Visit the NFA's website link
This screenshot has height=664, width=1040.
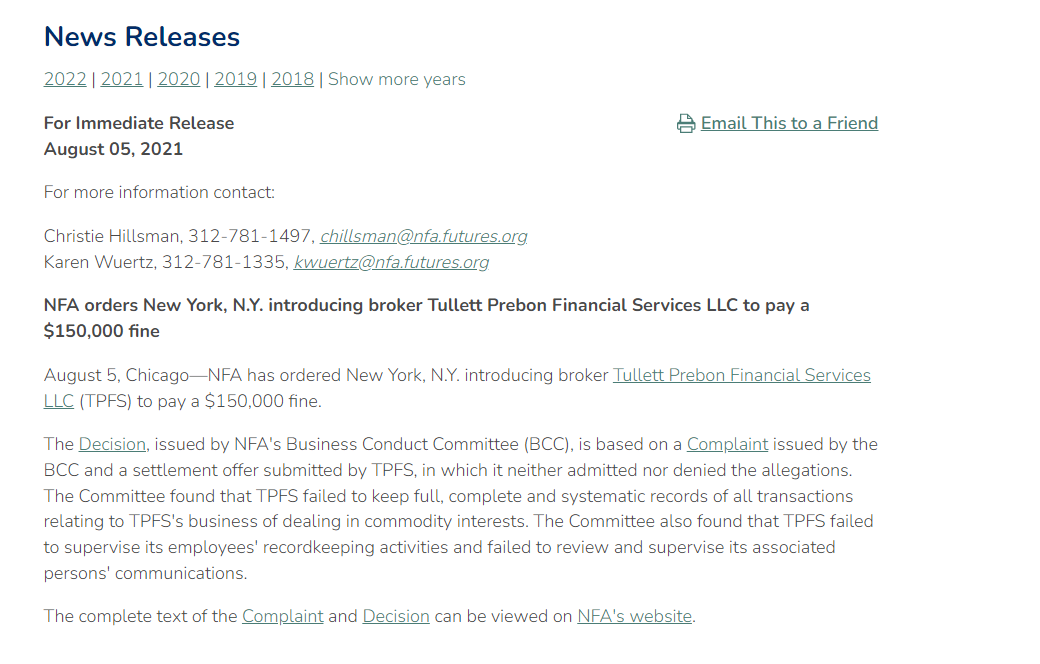click(634, 616)
